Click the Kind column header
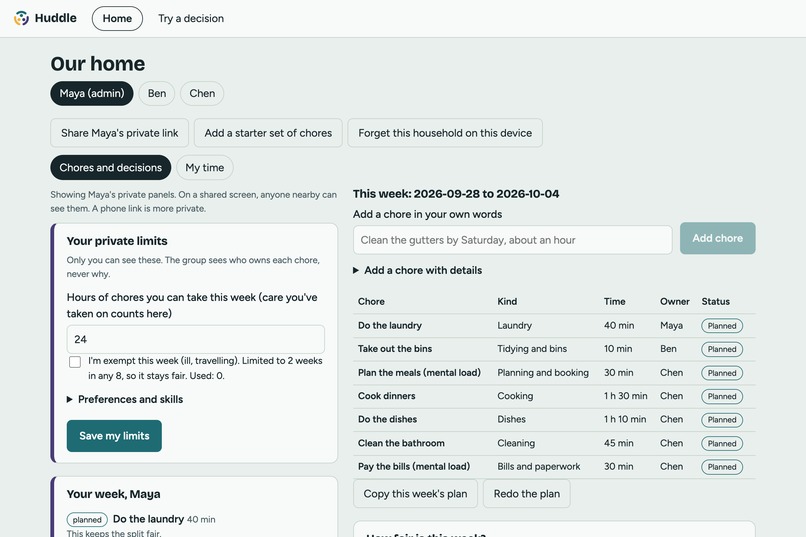Viewport: 806px width, 537px height. [x=507, y=302]
